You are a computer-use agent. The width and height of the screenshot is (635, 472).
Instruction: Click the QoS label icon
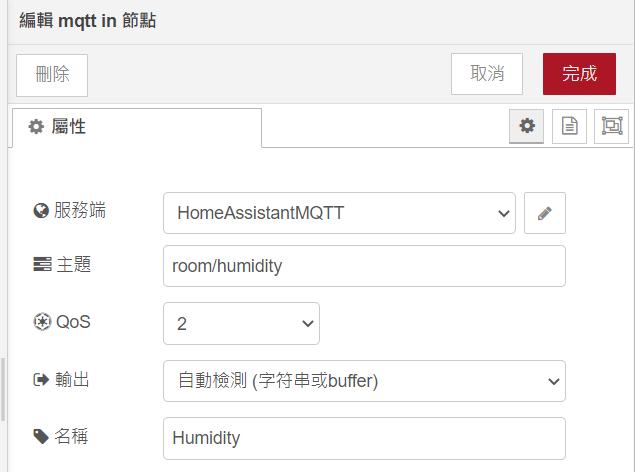[41, 322]
